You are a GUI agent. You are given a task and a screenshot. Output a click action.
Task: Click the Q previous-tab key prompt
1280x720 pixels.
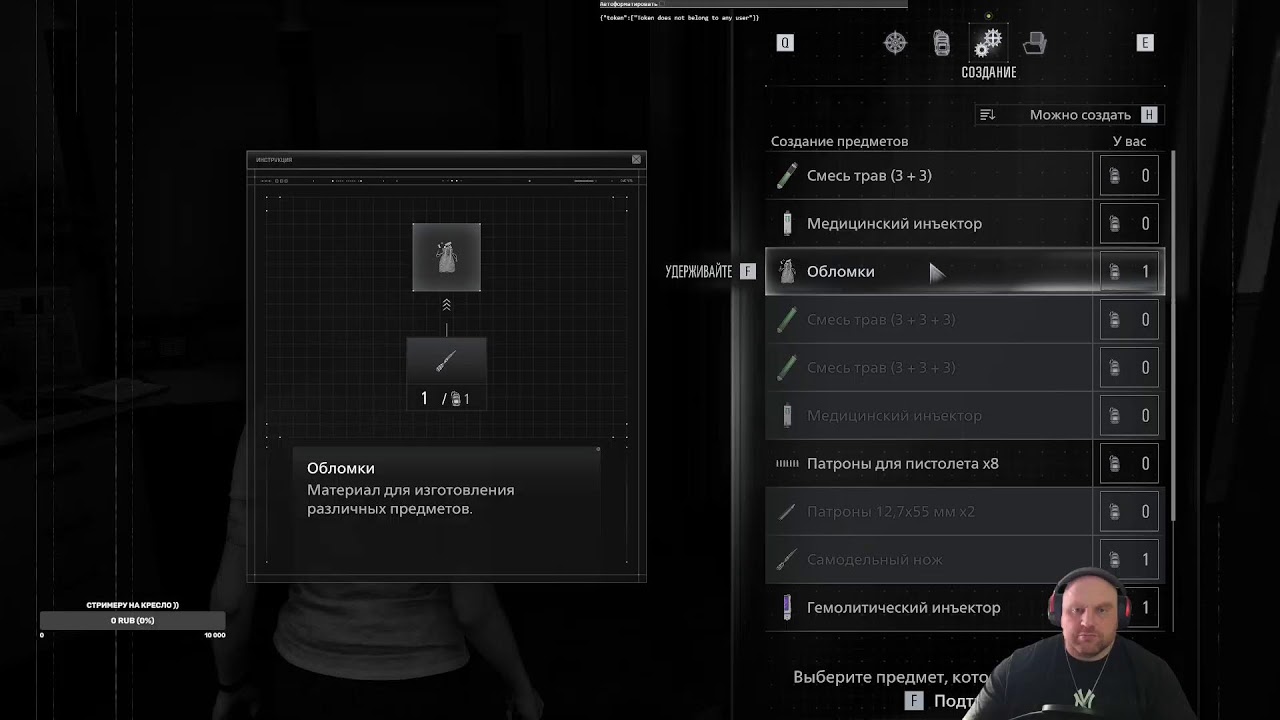pos(785,43)
